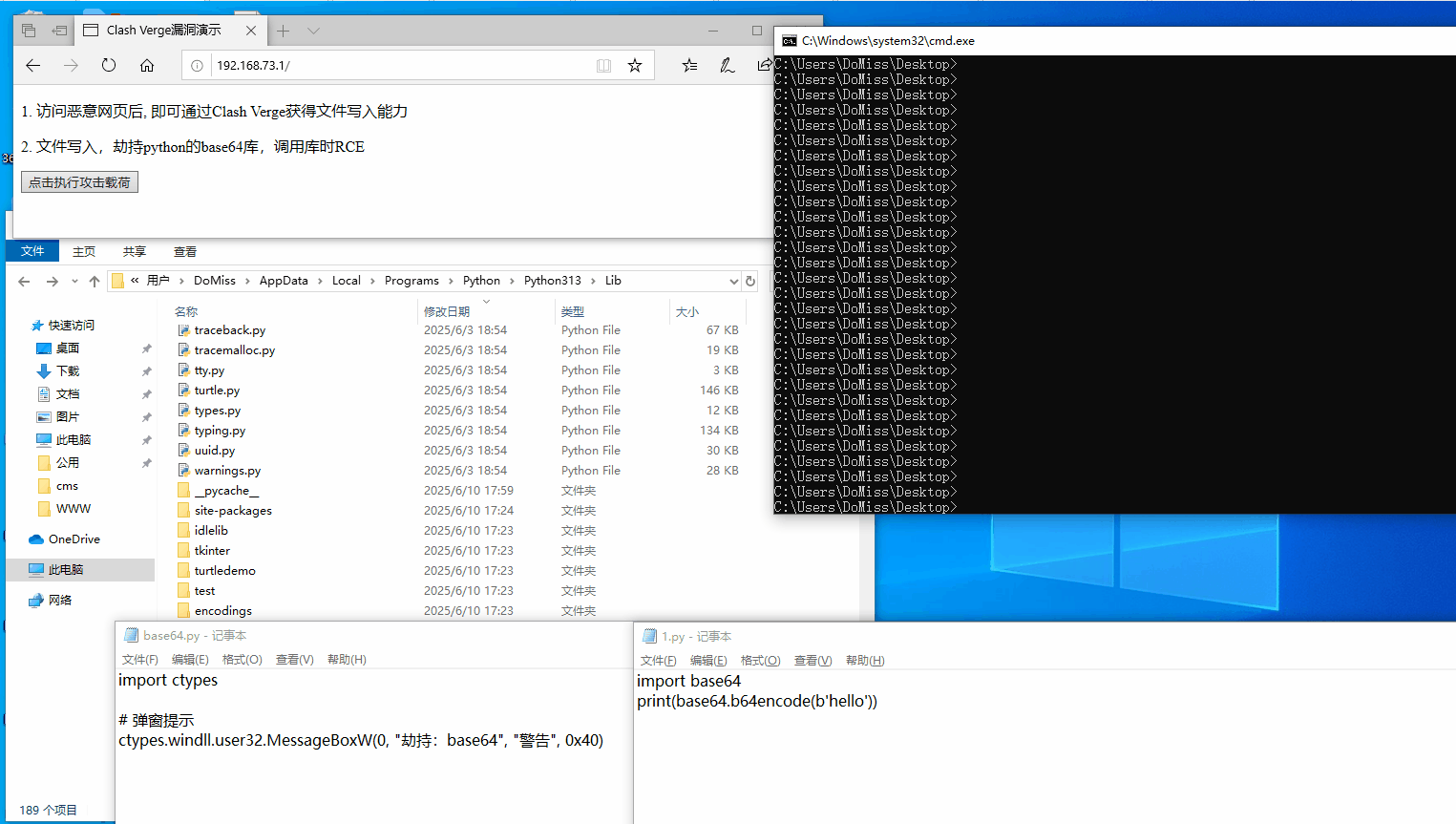
Task: Click the Python313 breadcrumb segment
Action: pyautogui.click(x=552, y=281)
